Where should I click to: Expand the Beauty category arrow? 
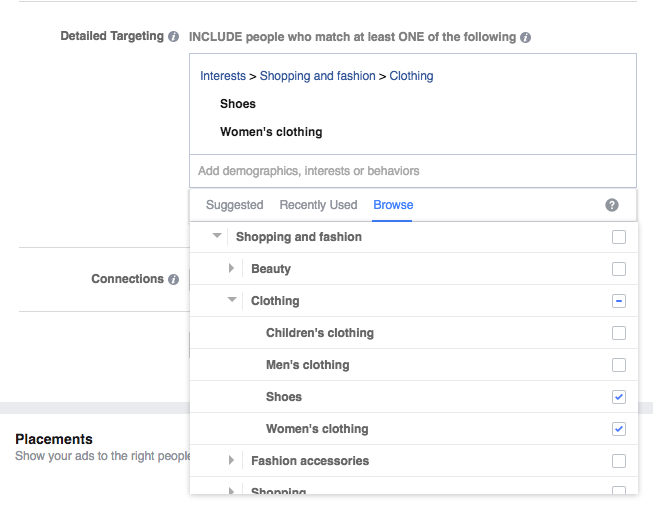tap(232, 268)
